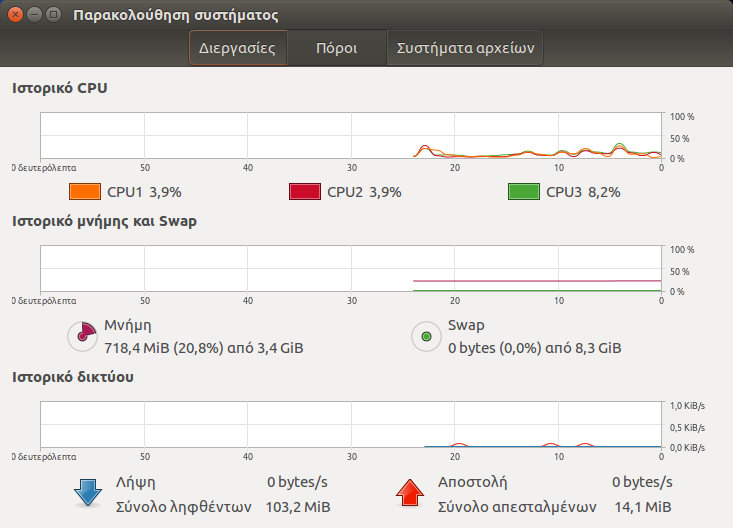Maximize the system monitor window

tap(54, 14)
